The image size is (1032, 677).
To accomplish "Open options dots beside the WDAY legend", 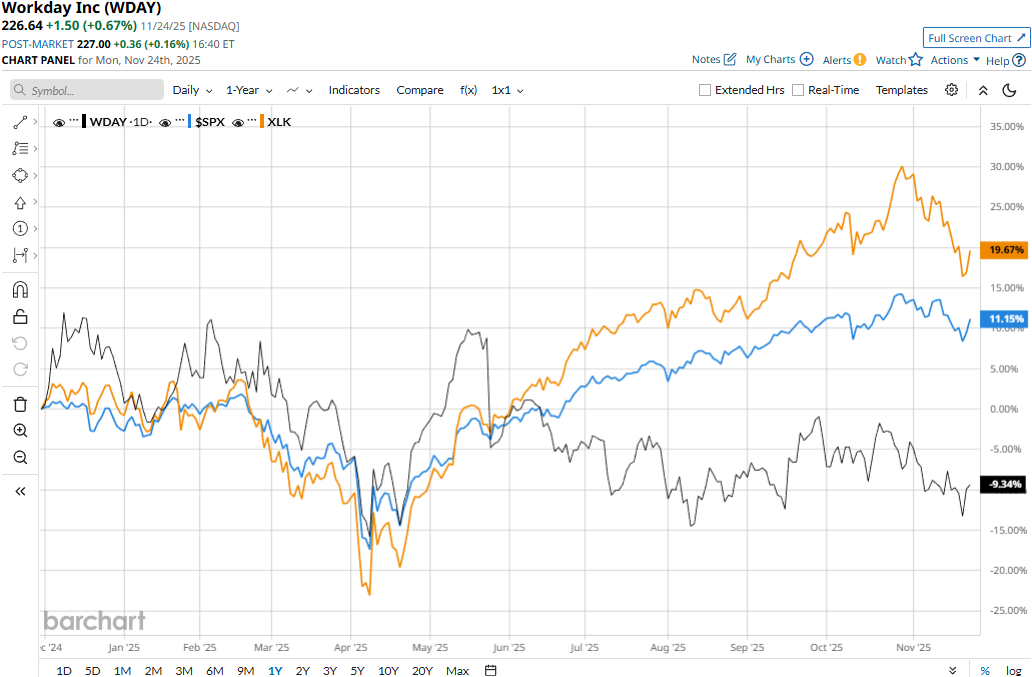I will (74, 120).
